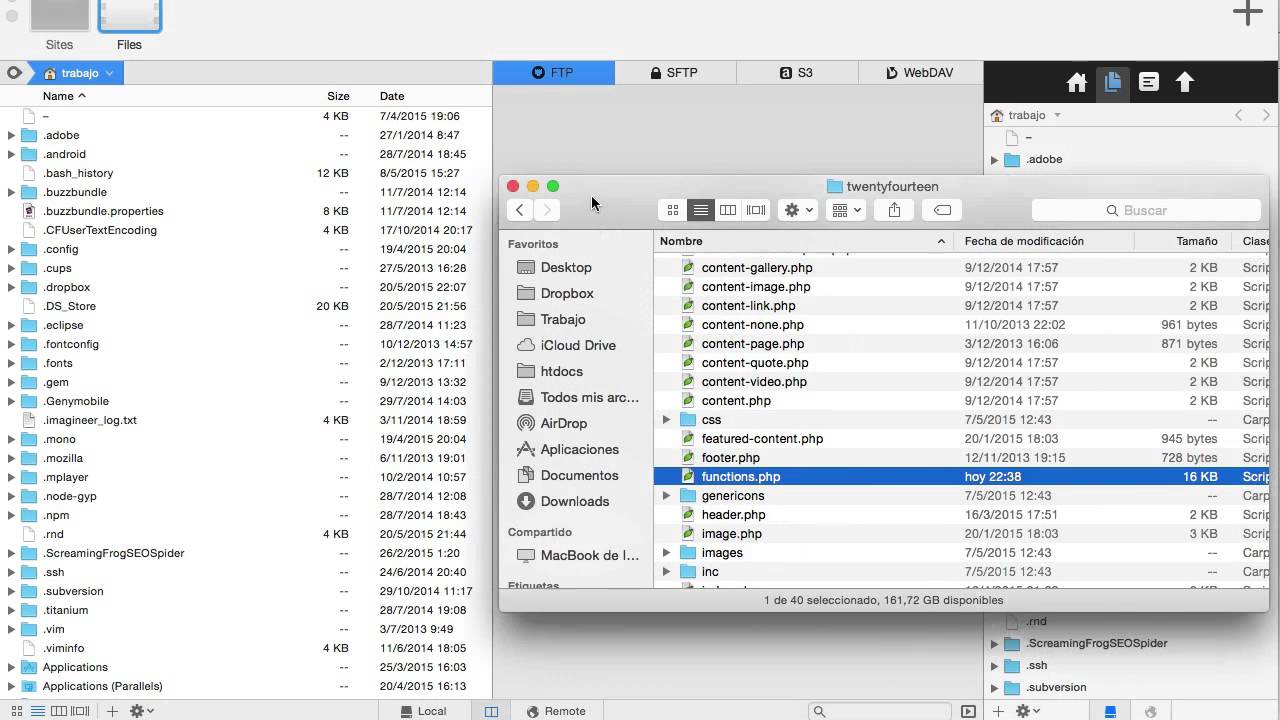This screenshot has height=720, width=1280.
Task: Switch to the Local view at the bottom
Action: click(424, 711)
